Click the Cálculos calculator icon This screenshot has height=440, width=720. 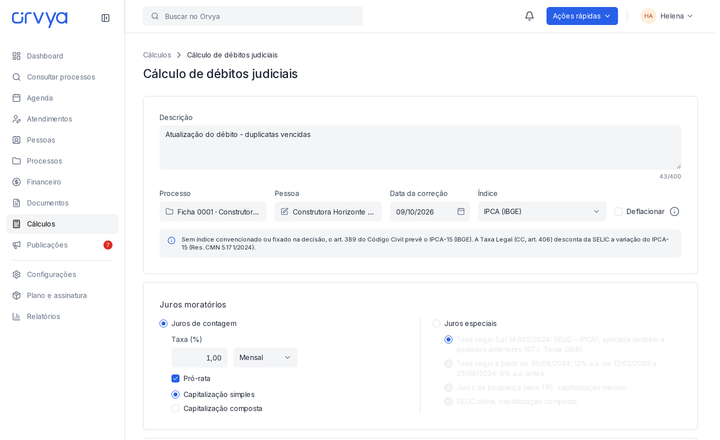pyautogui.click(x=17, y=224)
